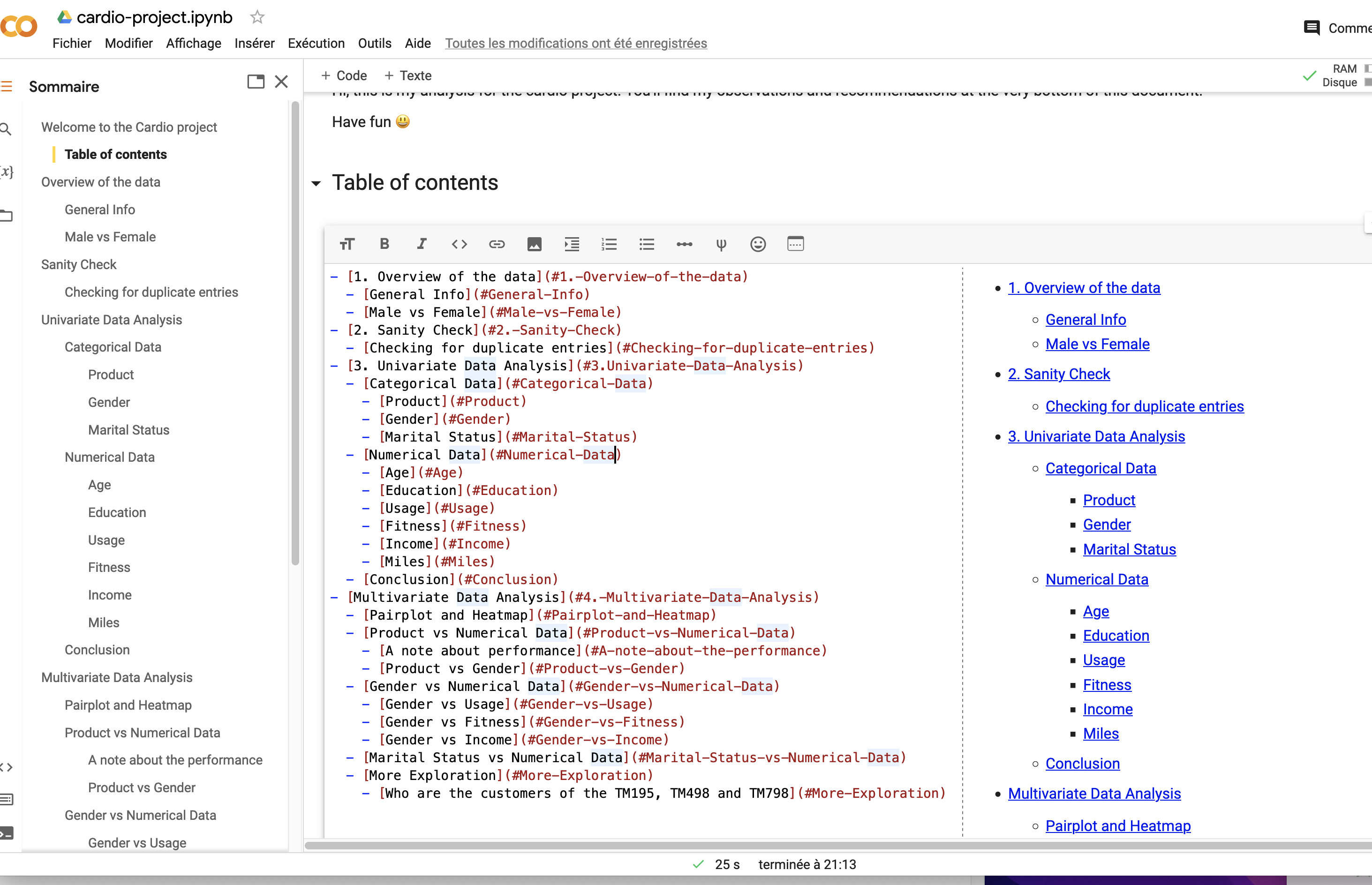Screen dimensions: 1372x885
Task: Insert a link using the toolbar
Action: (497, 244)
